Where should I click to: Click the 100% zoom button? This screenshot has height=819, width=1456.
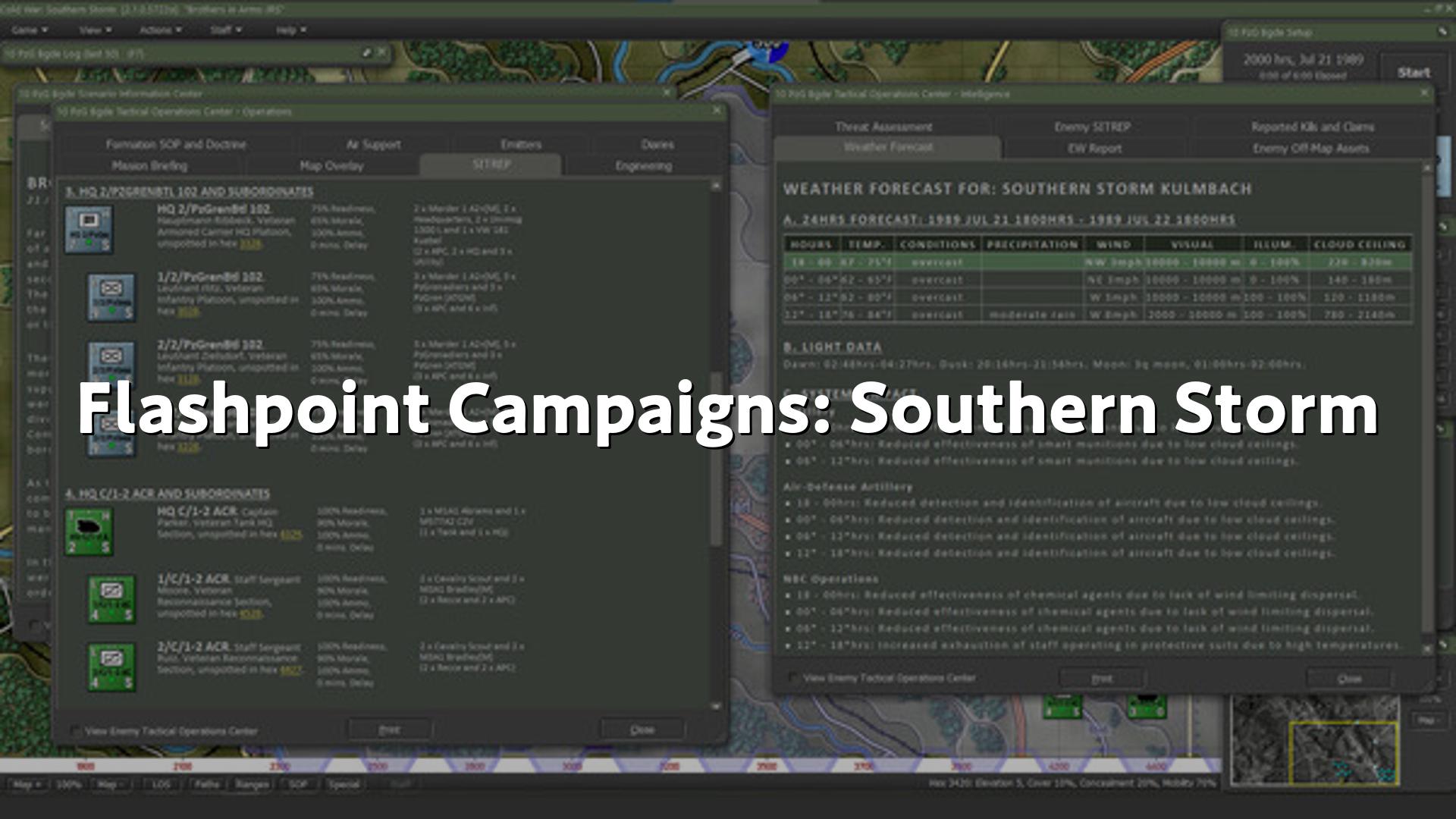68,784
